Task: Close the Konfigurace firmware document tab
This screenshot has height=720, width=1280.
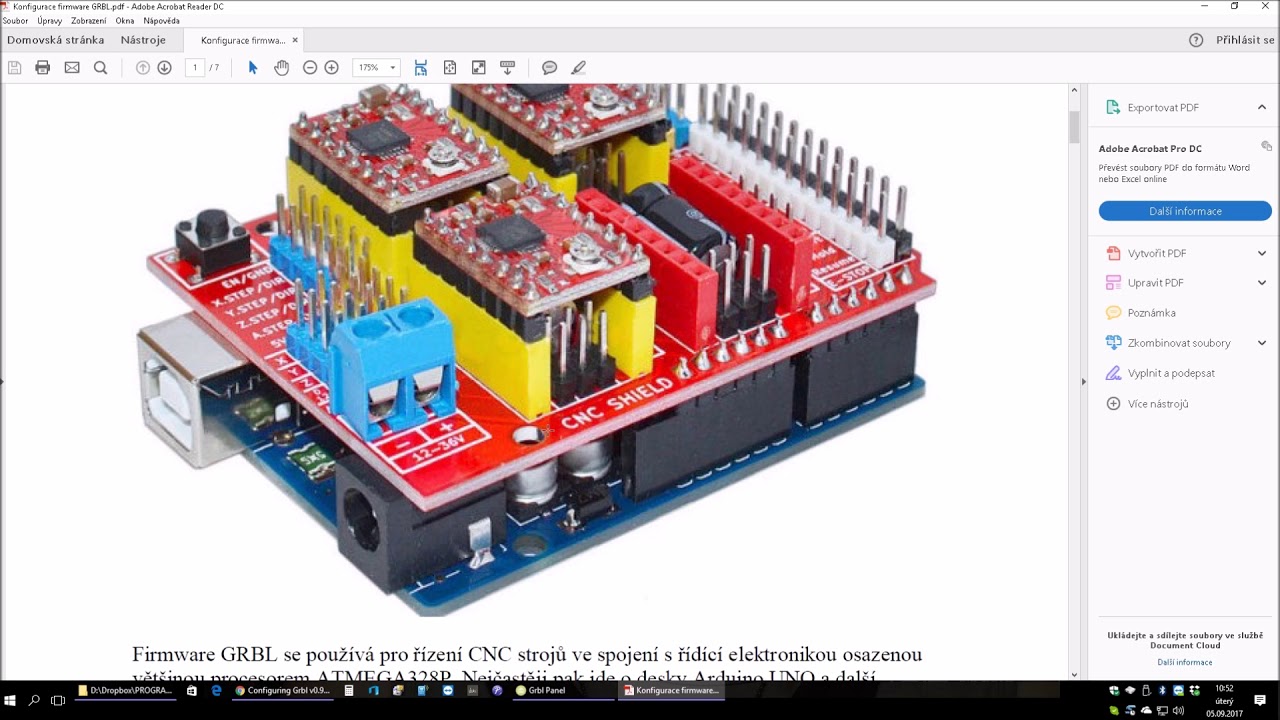Action: pyautogui.click(x=295, y=41)
